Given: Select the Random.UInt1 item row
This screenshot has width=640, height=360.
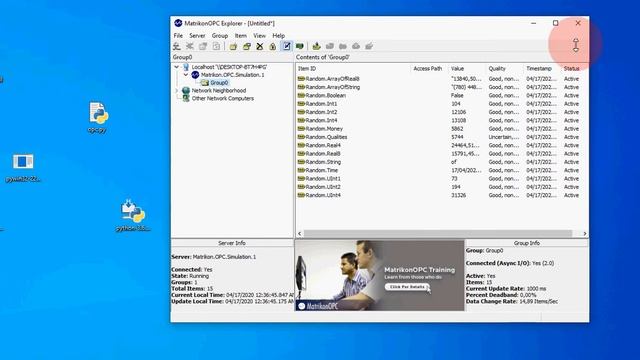Looking at the screenshot, I should pyautogui.click(x=442, y=178).
